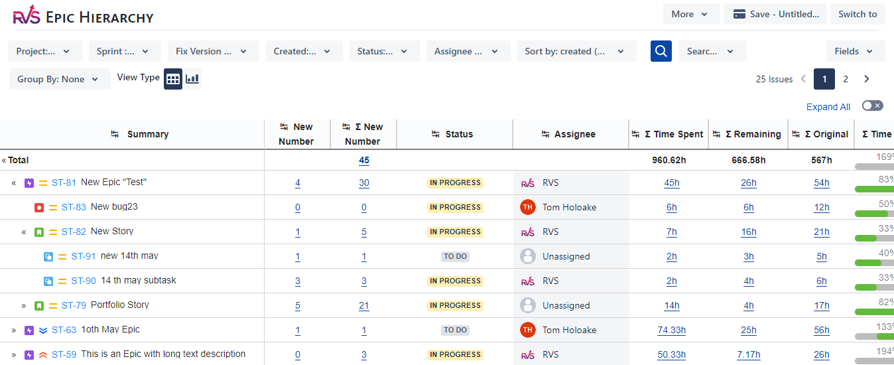Open the Sprint filter dropdown
The height and width of the screenshot is (365, 894).
click(x=125, y=51)
